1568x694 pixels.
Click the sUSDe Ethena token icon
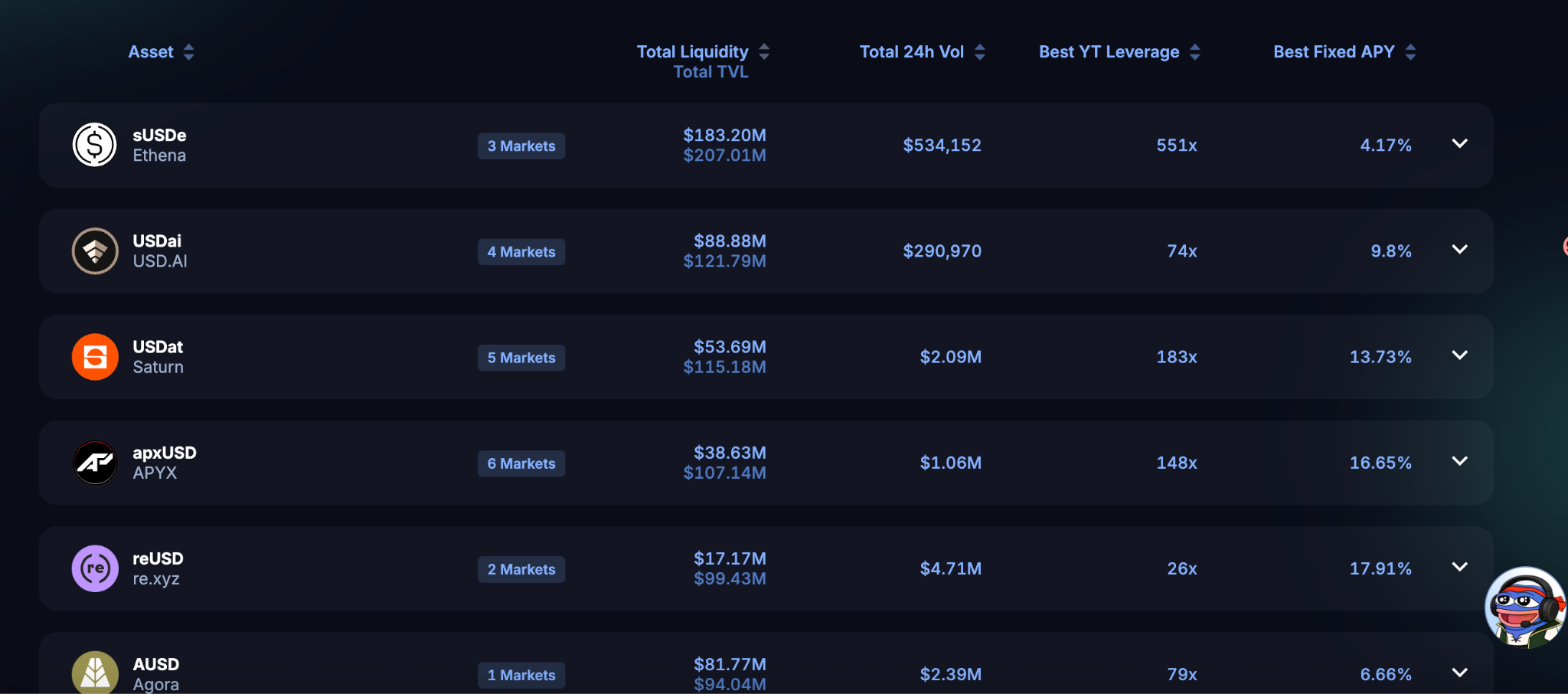[95, 145]
